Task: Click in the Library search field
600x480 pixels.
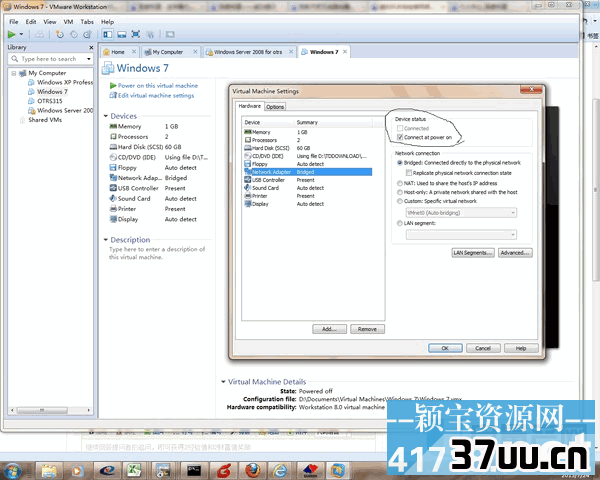Action: pos(49,59)
